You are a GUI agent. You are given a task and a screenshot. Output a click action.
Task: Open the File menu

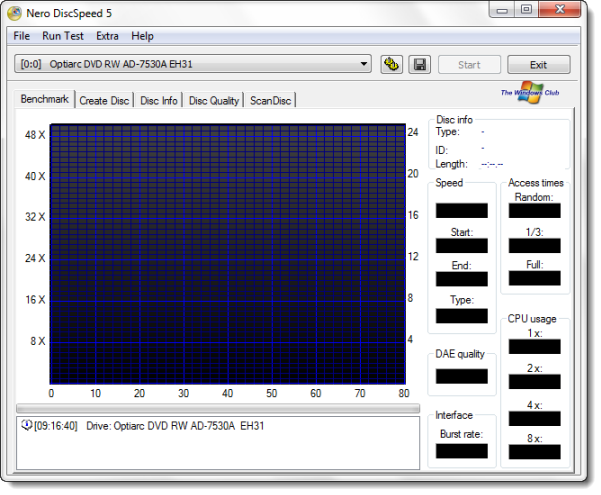tap(22, 36)
